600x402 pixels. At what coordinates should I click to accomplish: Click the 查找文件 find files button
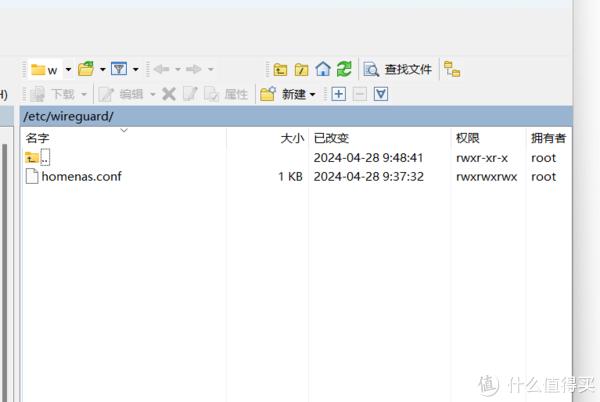[x=398, y=70]
